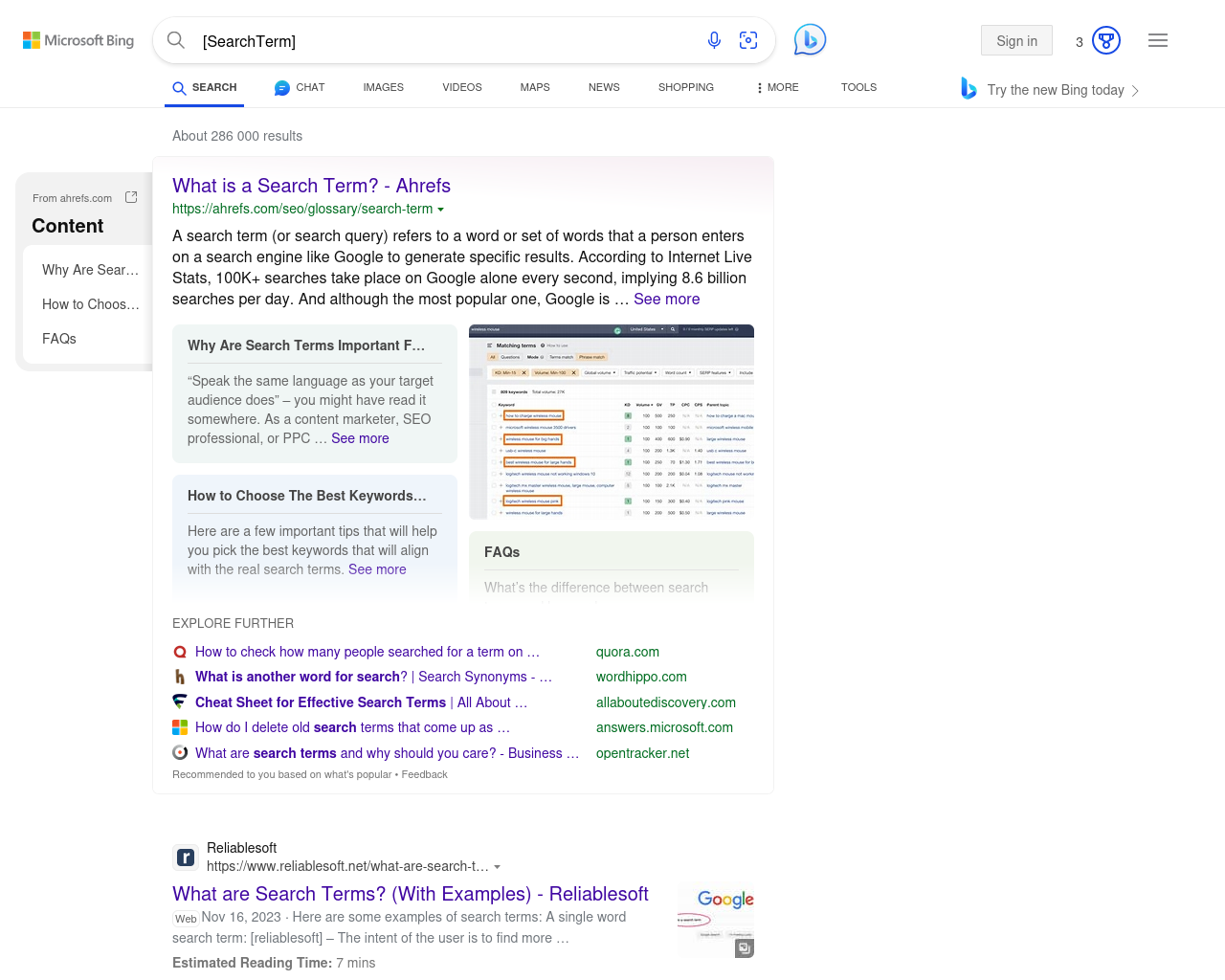Image resolution: width=1225 pixels, height=980 pixels.
Task: Click the search magnifier icon in search box
Action: (176, 40)
